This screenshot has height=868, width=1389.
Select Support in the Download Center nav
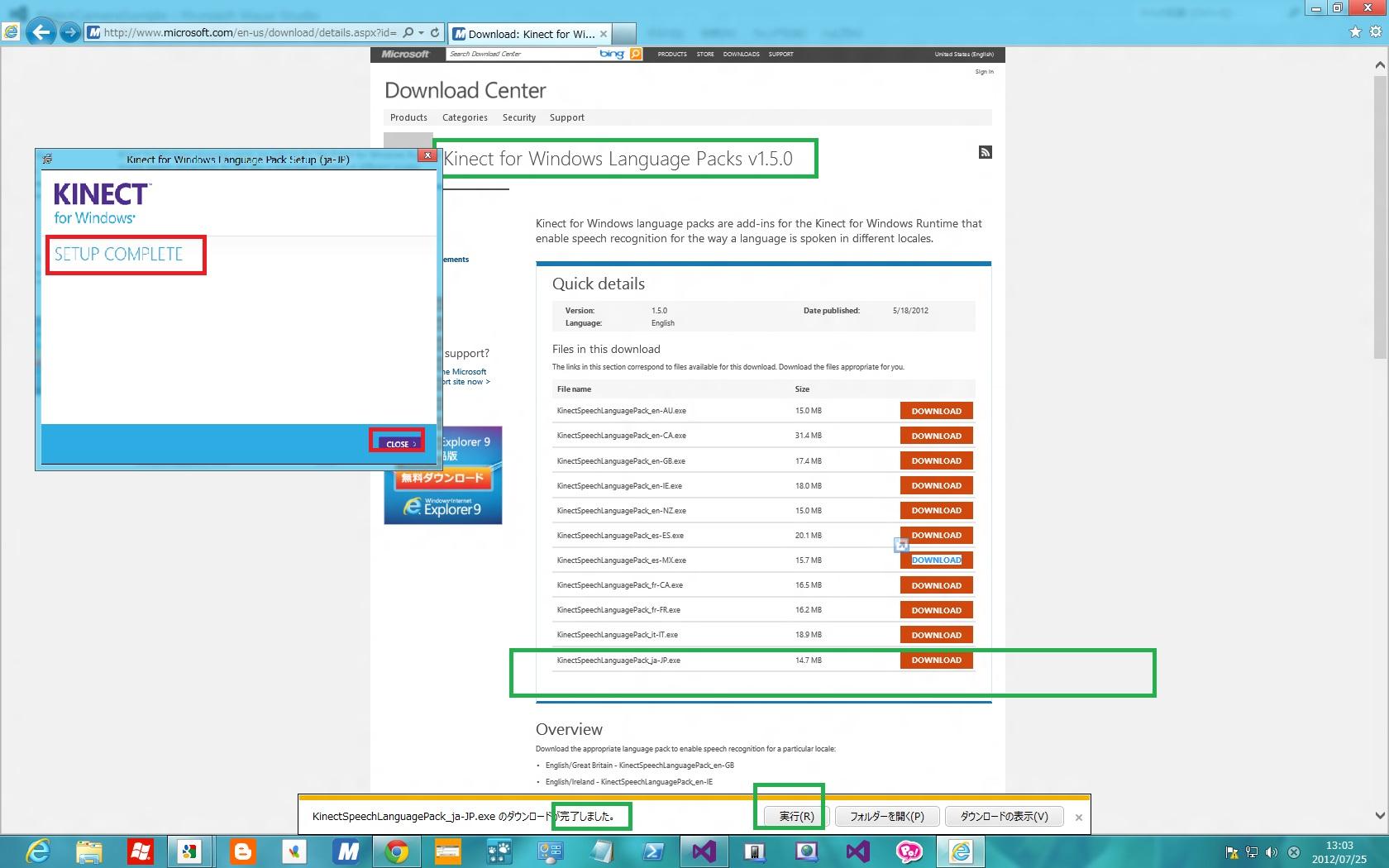(x=567, y=117)
